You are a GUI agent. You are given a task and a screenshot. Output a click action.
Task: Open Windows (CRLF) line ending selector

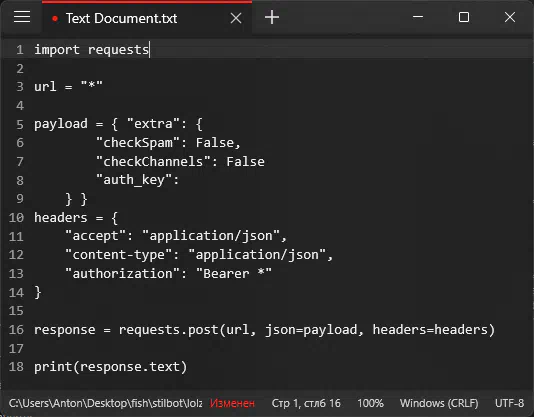[439, 403]
